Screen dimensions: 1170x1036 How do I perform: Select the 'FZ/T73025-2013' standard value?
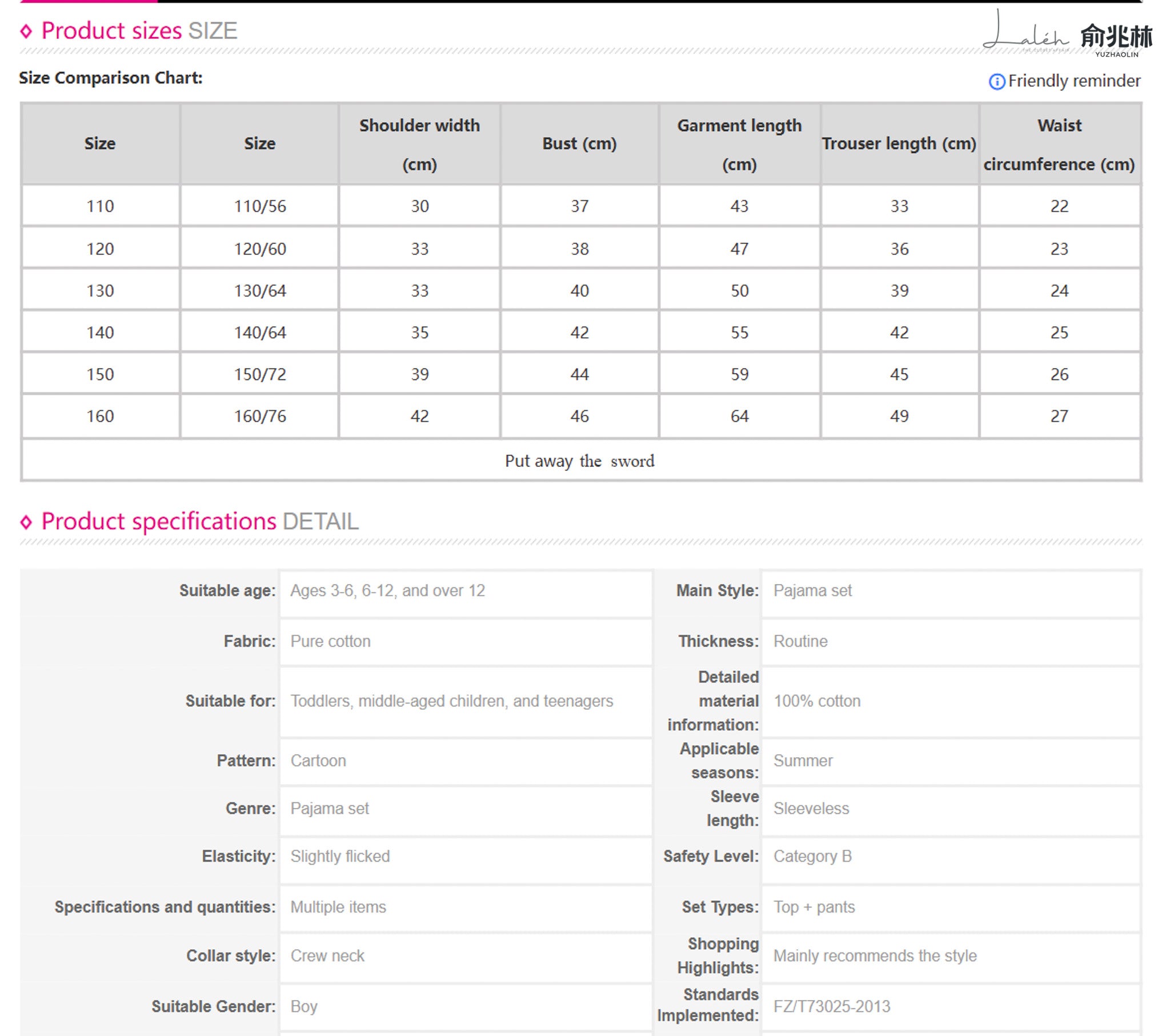click(832, 1007)
